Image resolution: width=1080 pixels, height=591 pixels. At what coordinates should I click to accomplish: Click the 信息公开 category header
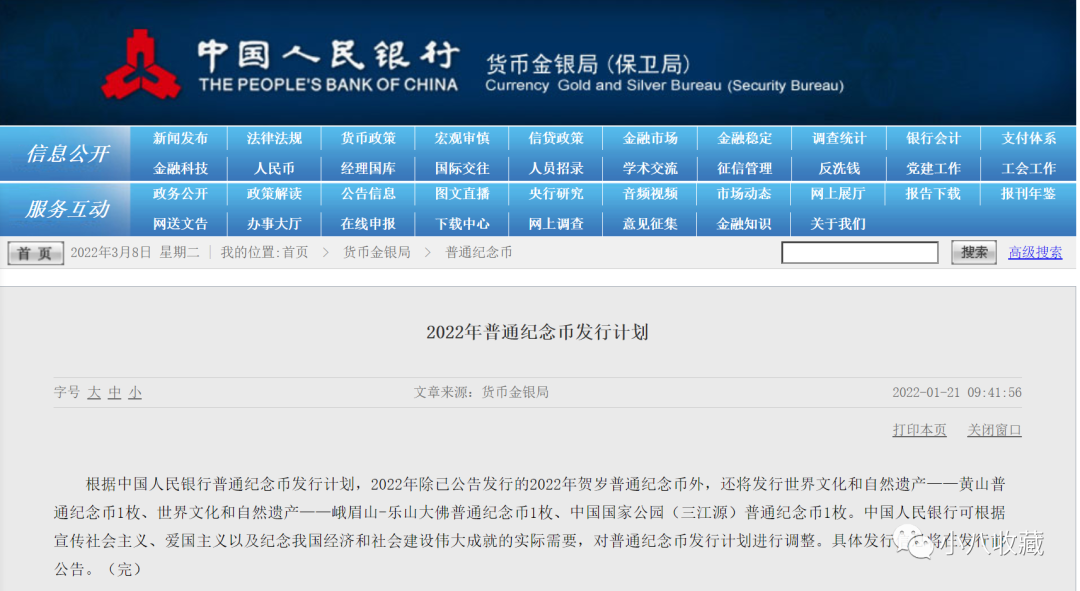(68, 153)
